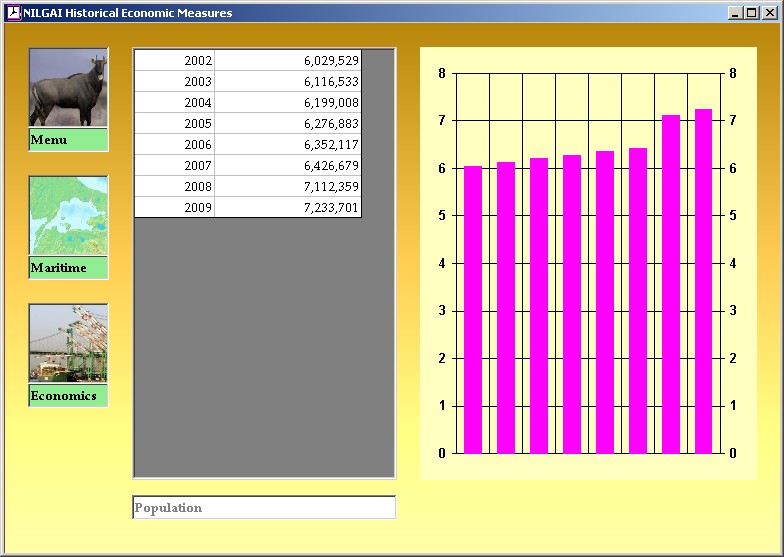
Task: Select the 2009 year cell
Action: tap(175, 208)
